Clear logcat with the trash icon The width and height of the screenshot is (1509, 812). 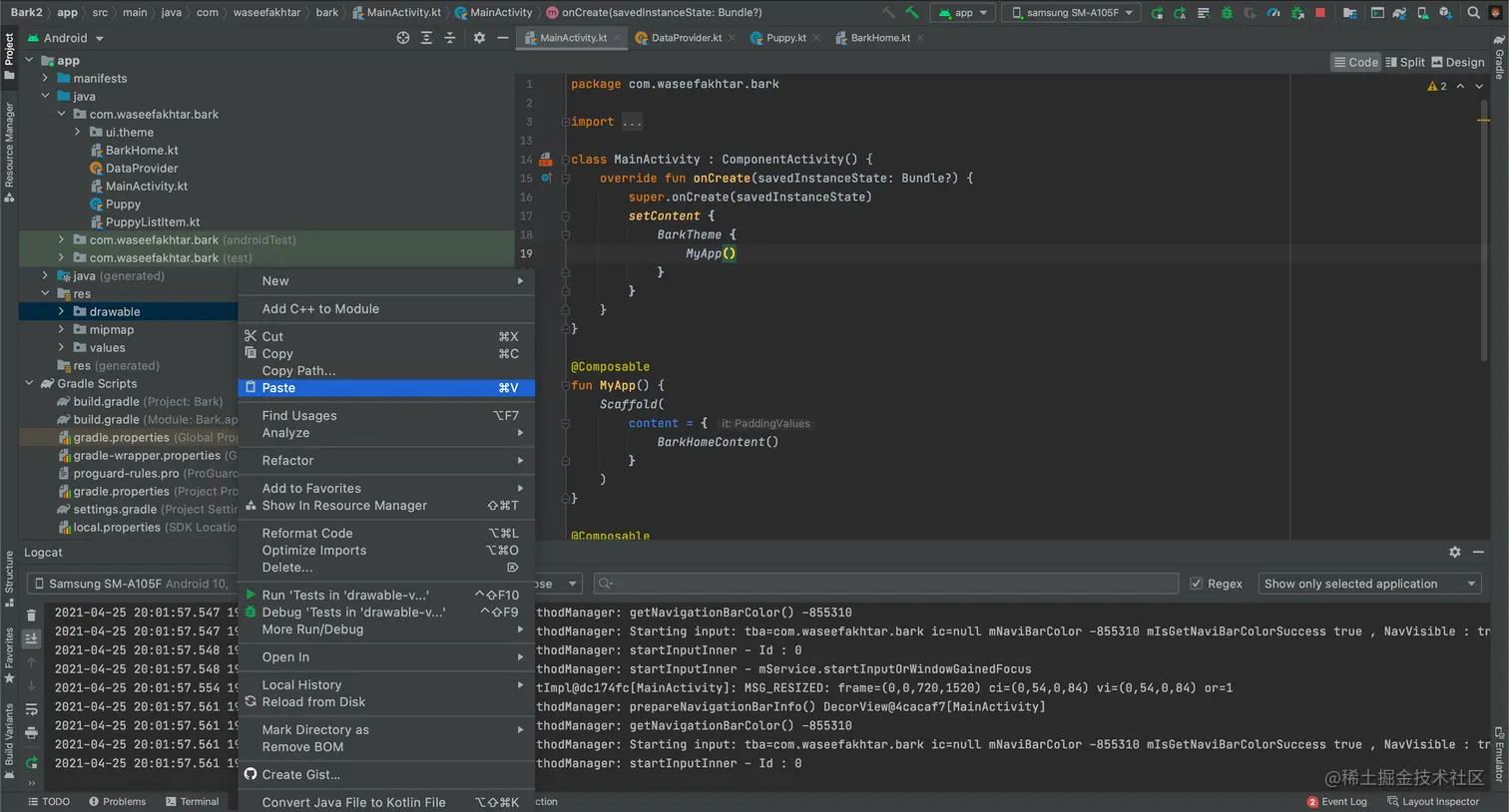pos(31,615)
